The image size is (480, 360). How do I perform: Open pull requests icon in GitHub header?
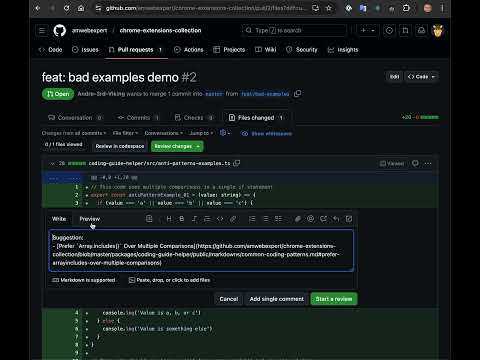405,31
